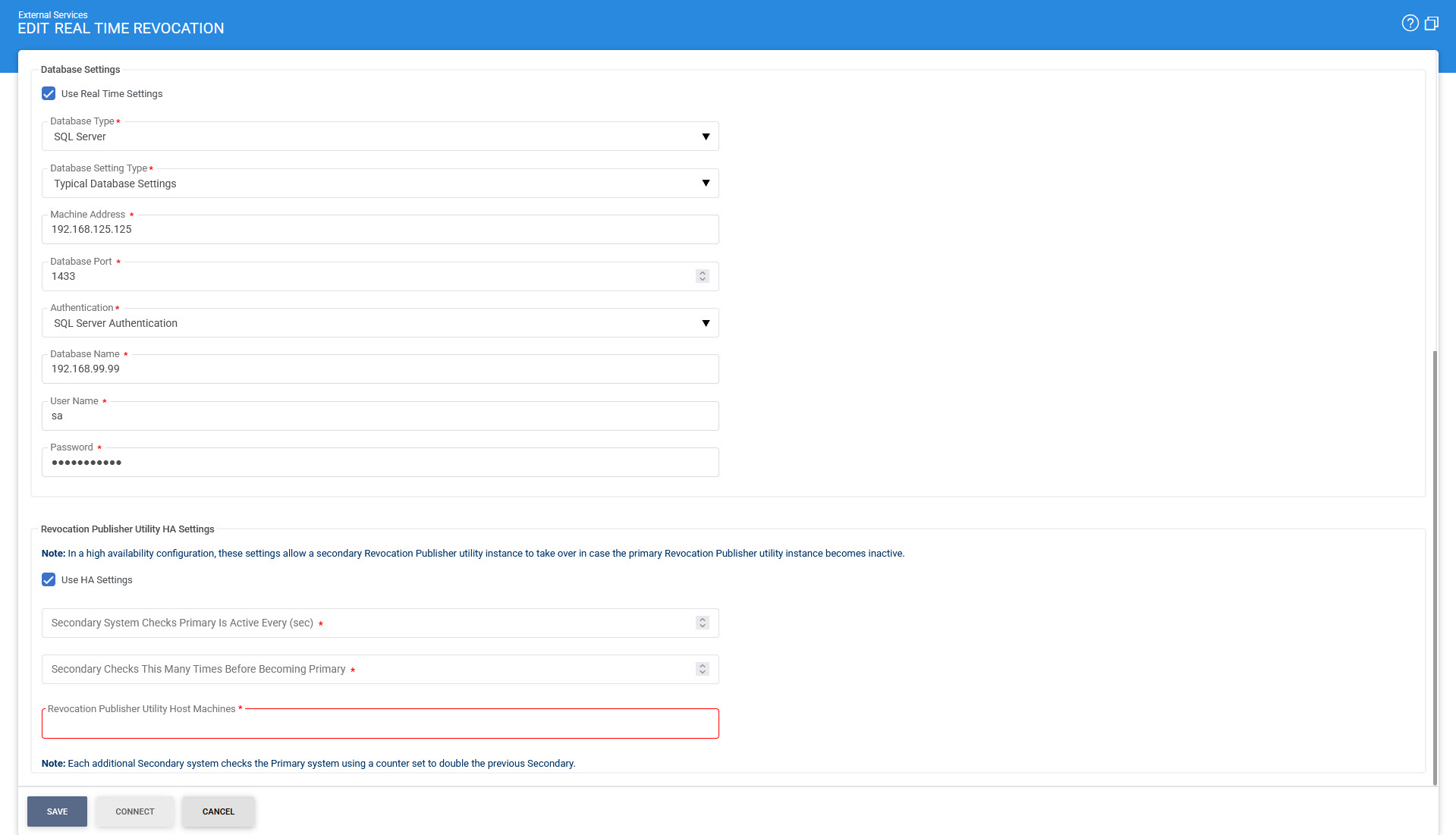The image size is (1456, 835).
Task: Click the vertical scrollbar on the right
Action: pyautogui.click(x=1434, y=567)
